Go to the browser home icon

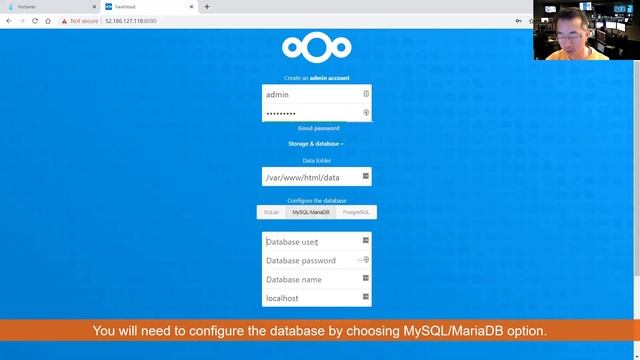pos(48,21)
